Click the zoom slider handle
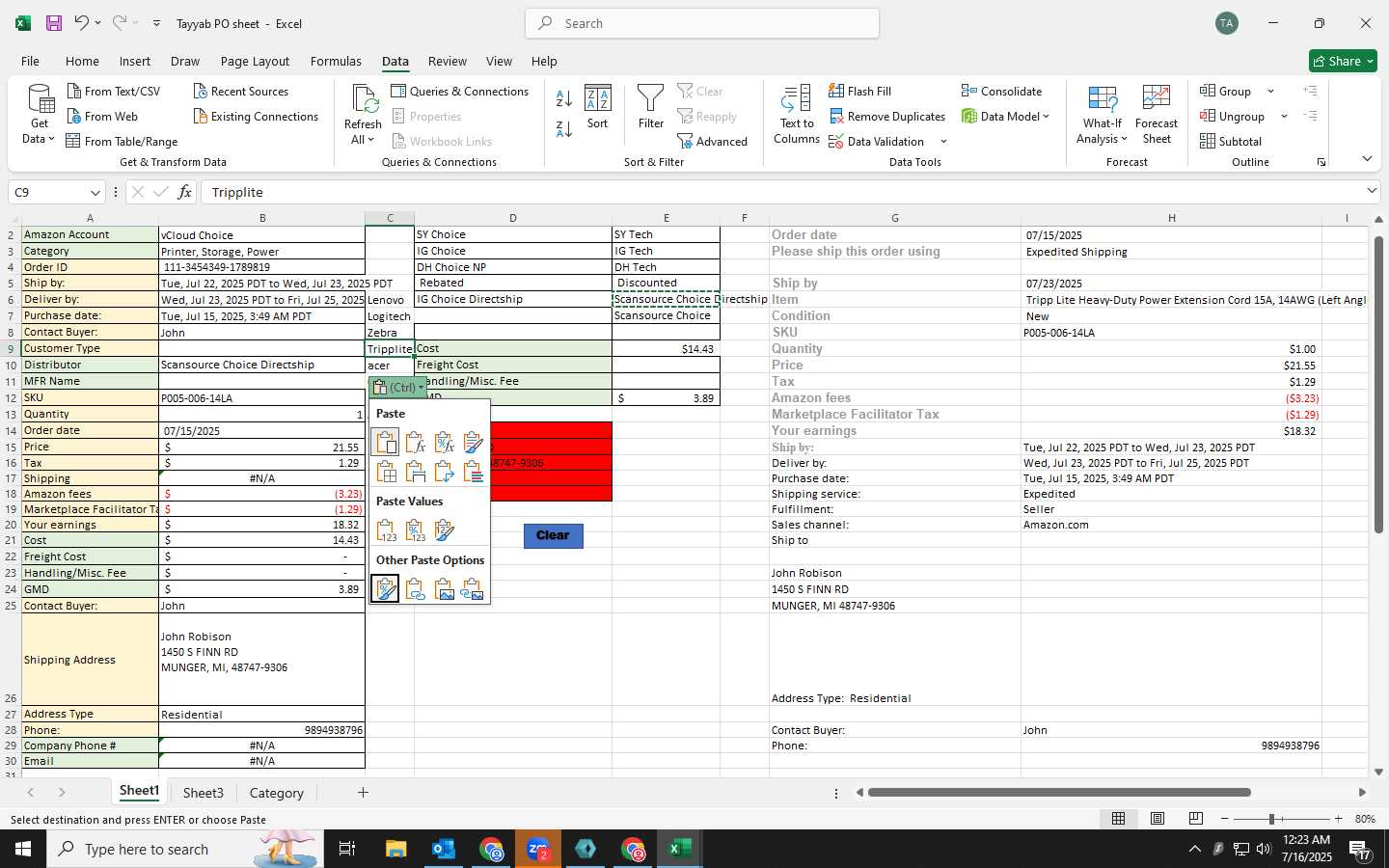Image resolution: width=1389 pixels, height=868 pixels. click(1271, 819)
